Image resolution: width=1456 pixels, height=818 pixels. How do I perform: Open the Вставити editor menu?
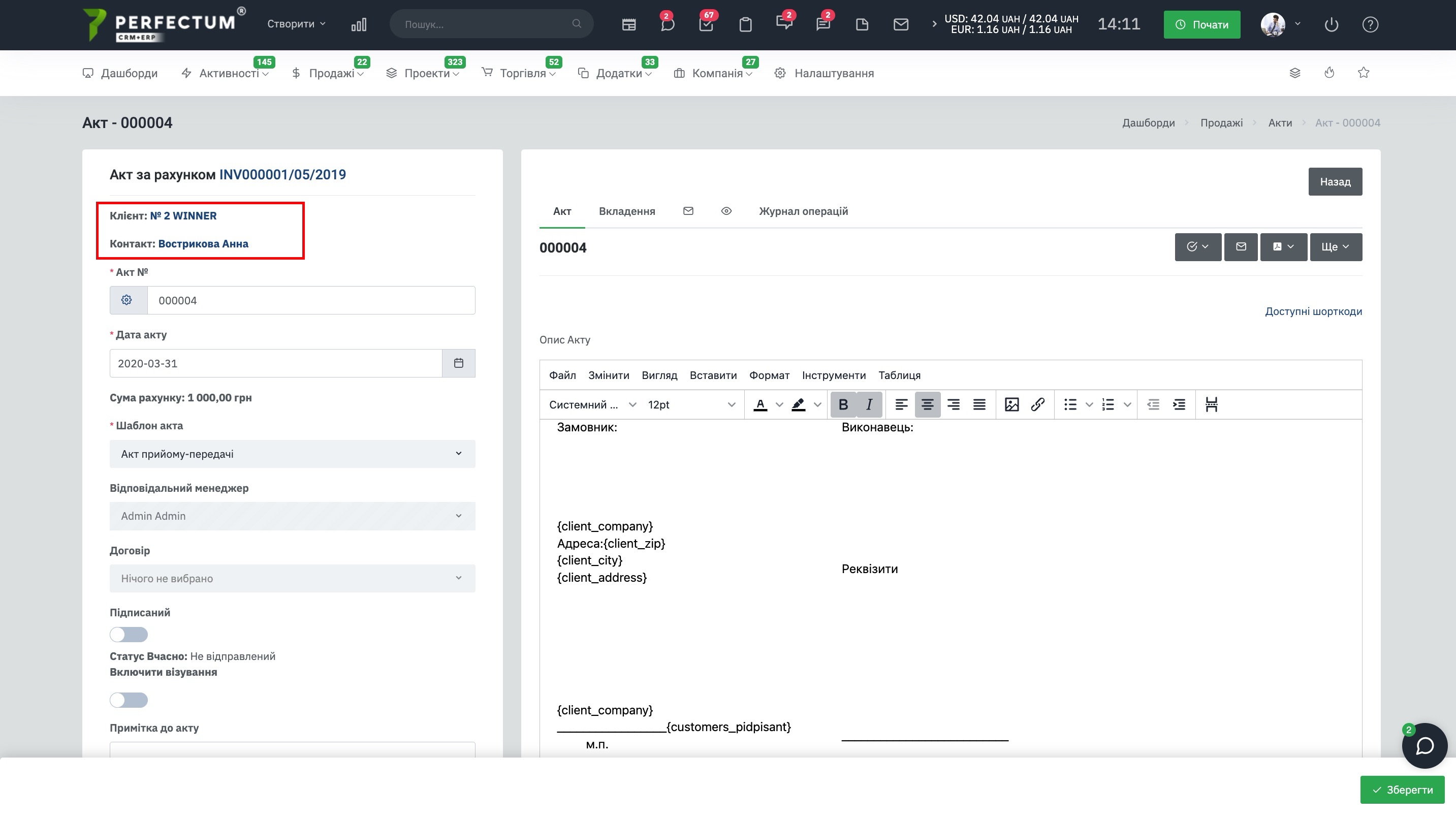(x=713, y=375)
